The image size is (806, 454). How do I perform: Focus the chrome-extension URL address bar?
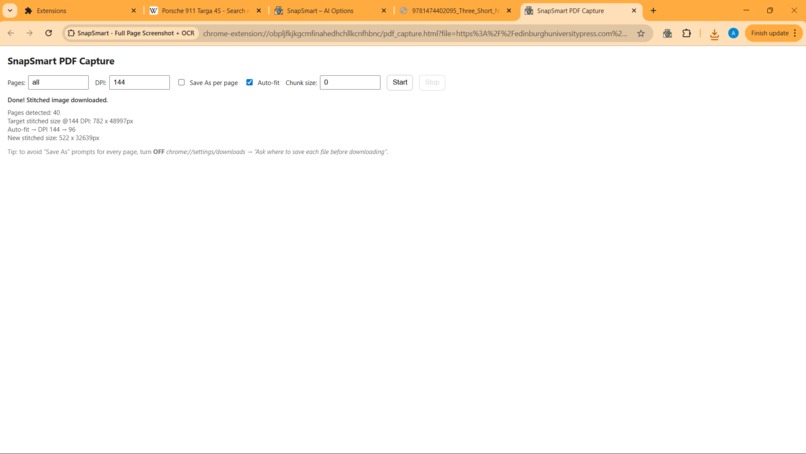tap(414, 33)
